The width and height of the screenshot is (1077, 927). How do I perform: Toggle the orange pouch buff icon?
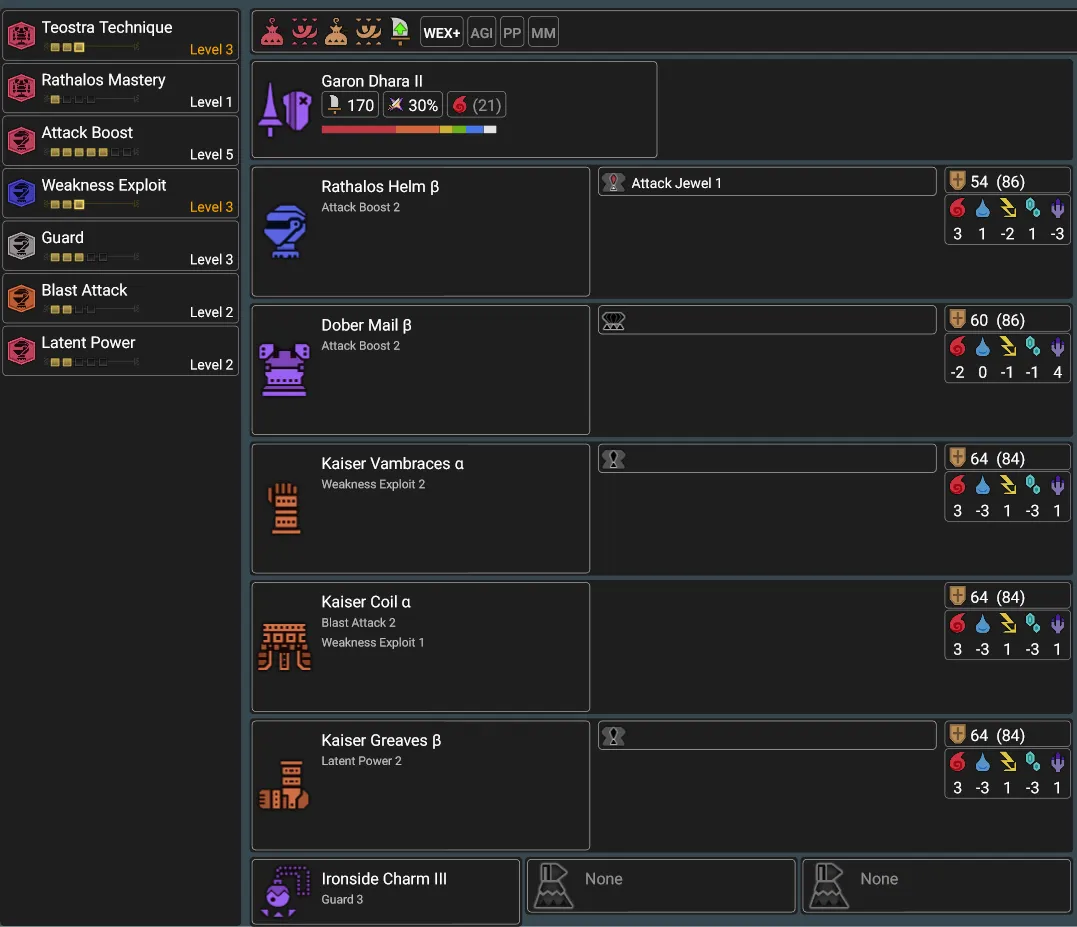coord(336,32)
